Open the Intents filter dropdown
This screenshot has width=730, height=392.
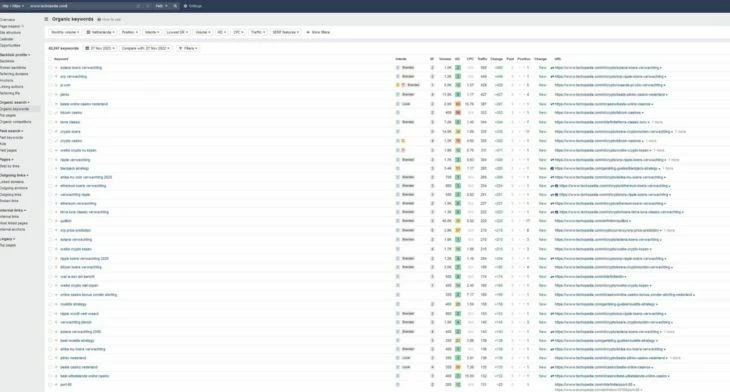coord(152,32)
